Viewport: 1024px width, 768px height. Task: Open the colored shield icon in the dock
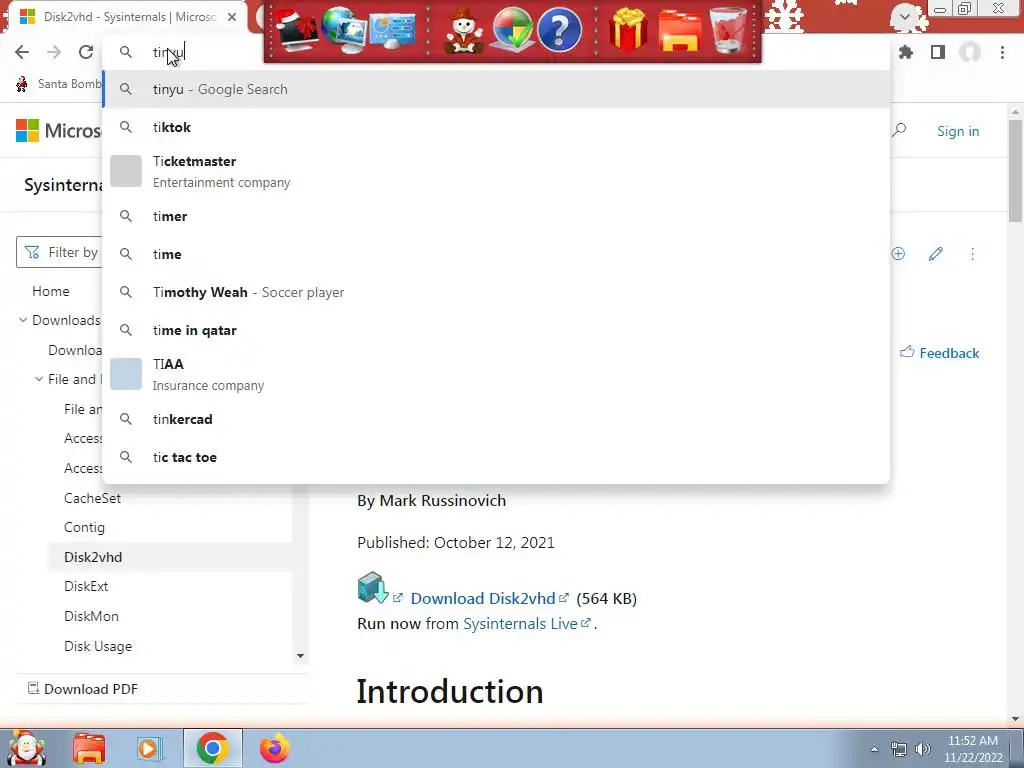point(512,30)
